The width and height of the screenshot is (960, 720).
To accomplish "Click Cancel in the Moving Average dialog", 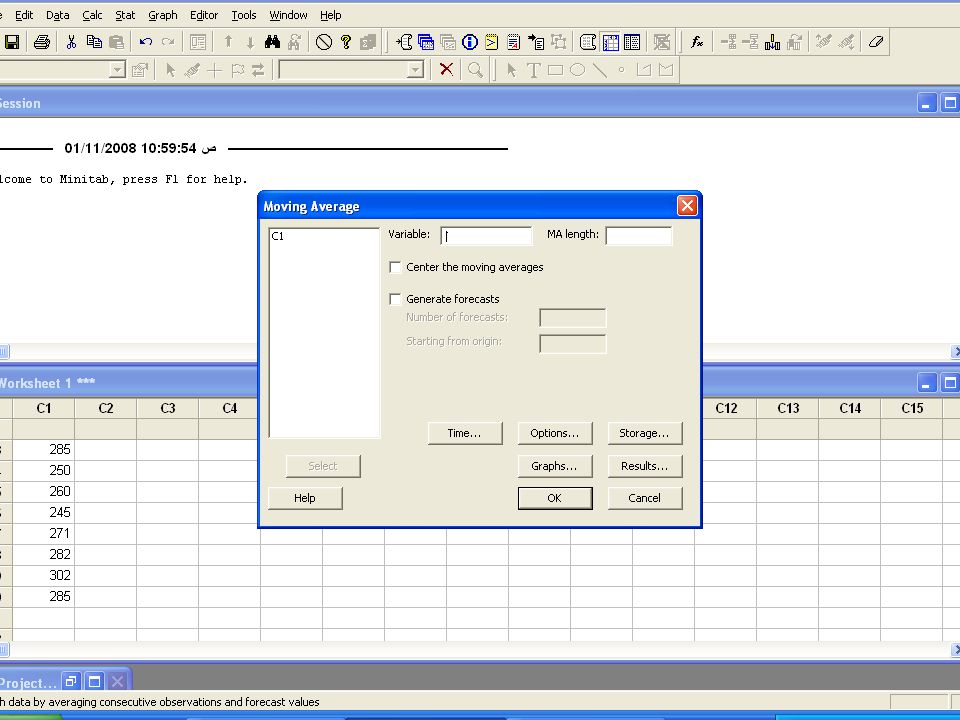I will [x=645, y=498].
